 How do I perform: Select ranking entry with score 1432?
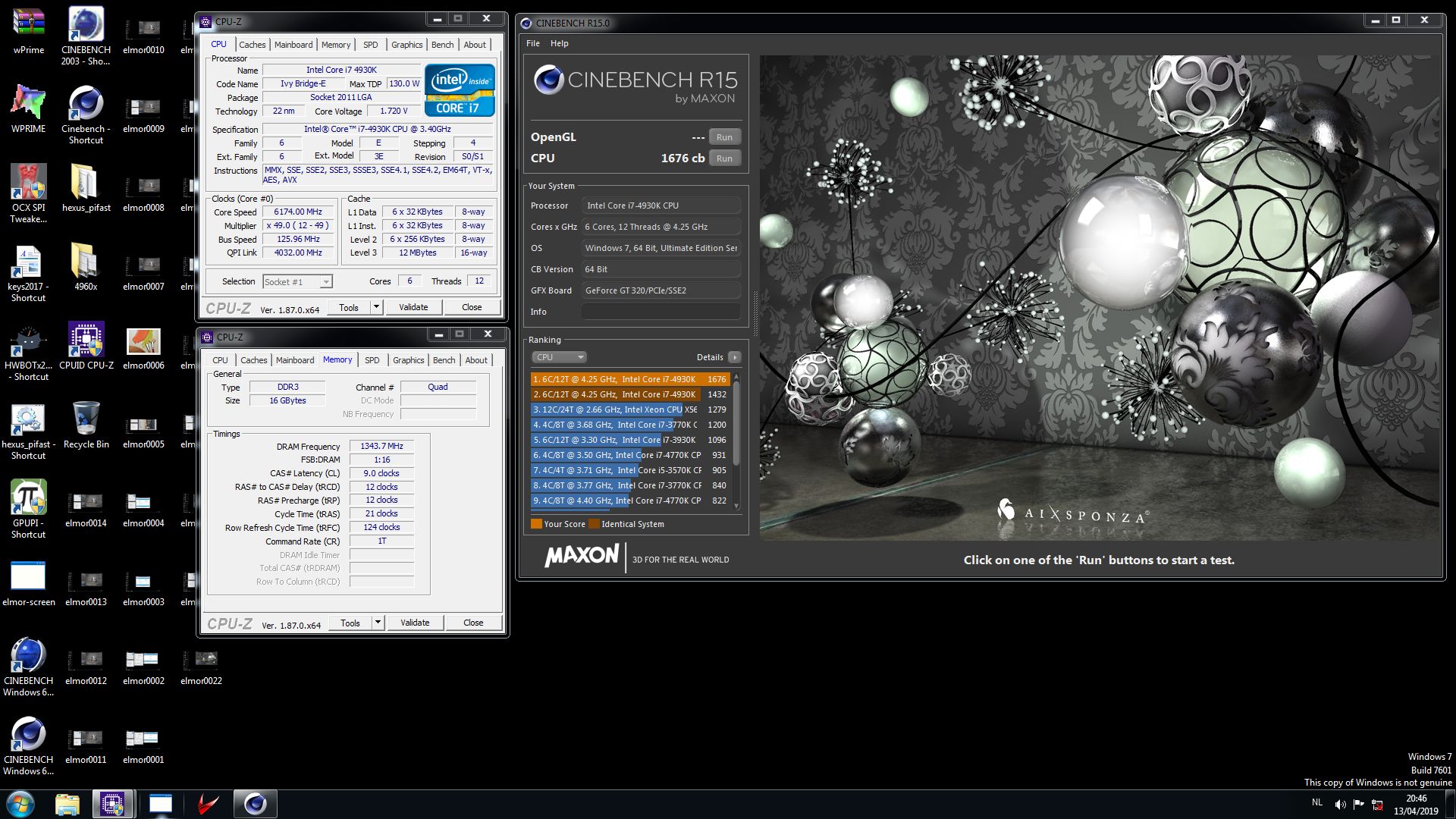(630, 394)
